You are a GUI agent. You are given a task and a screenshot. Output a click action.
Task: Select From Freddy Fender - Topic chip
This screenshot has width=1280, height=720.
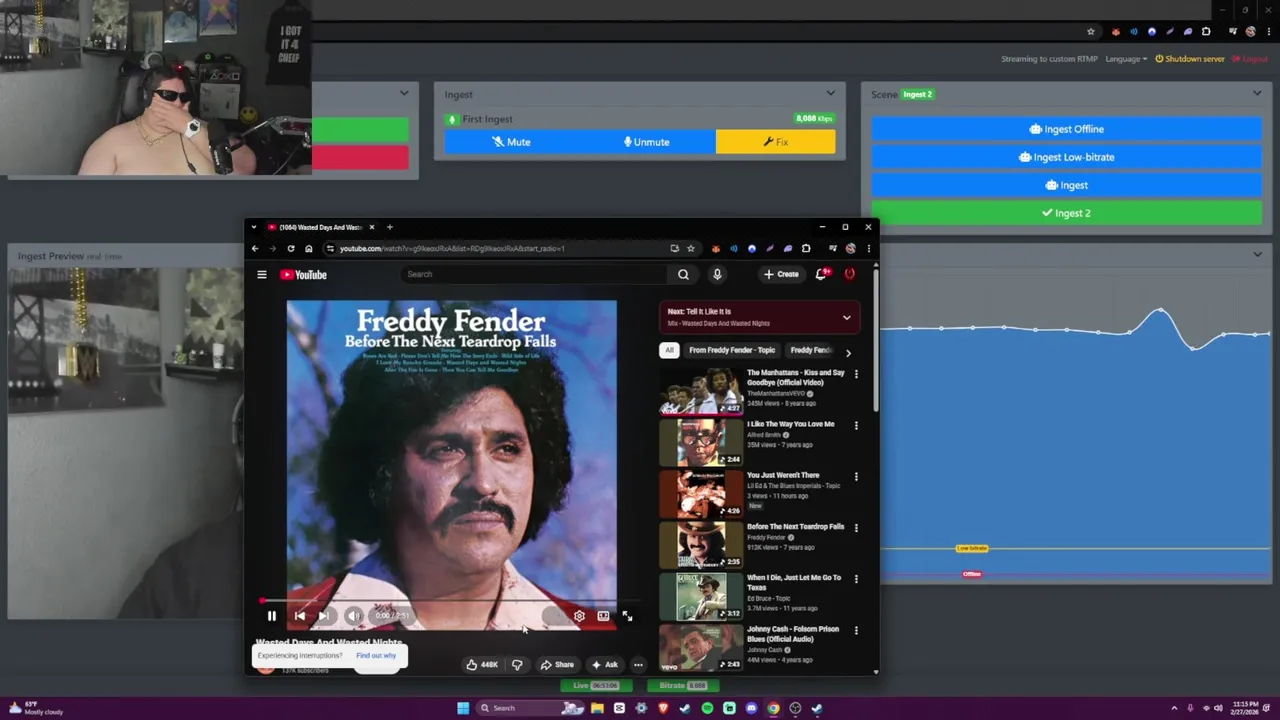click(732, 350)
